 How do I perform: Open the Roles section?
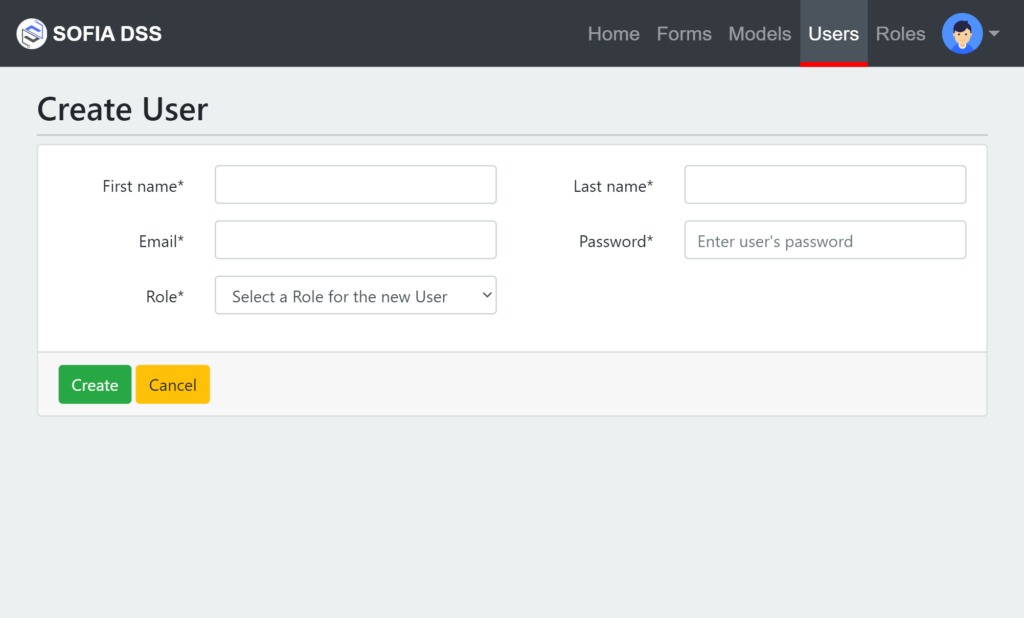click(900, 33)
